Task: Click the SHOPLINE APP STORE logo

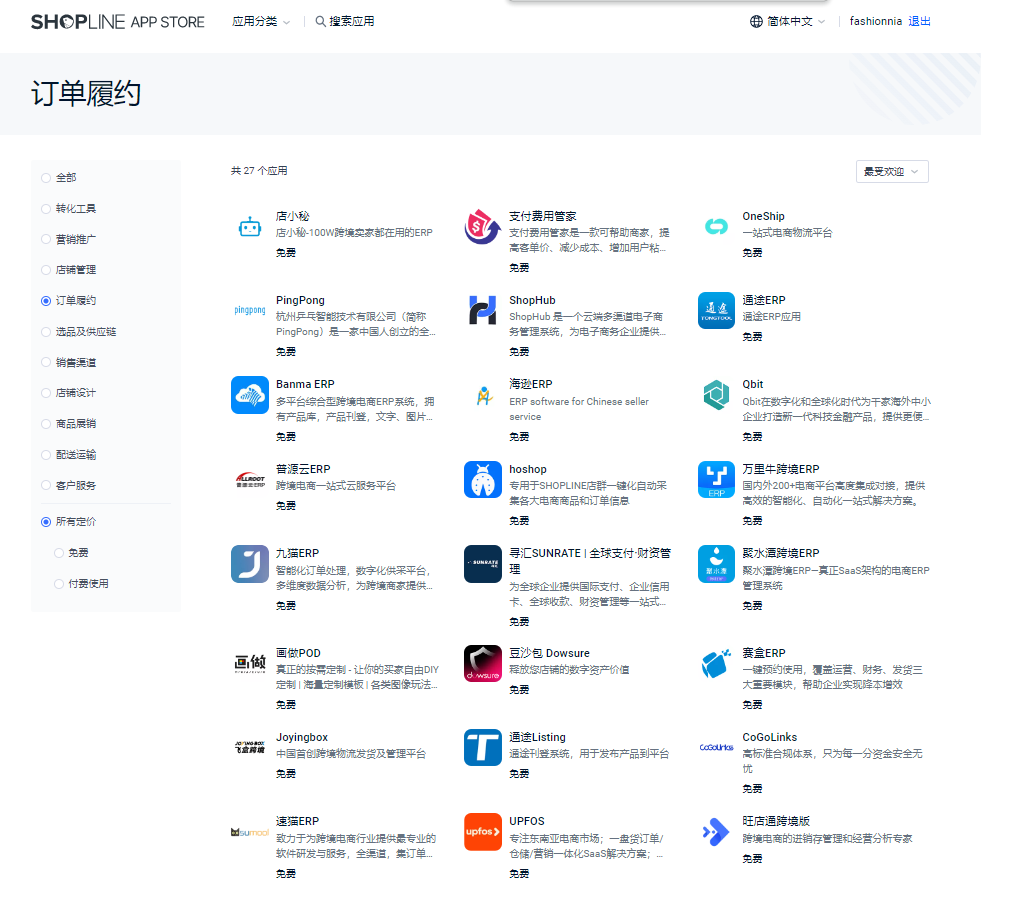Action: click(x=117, y=21)
